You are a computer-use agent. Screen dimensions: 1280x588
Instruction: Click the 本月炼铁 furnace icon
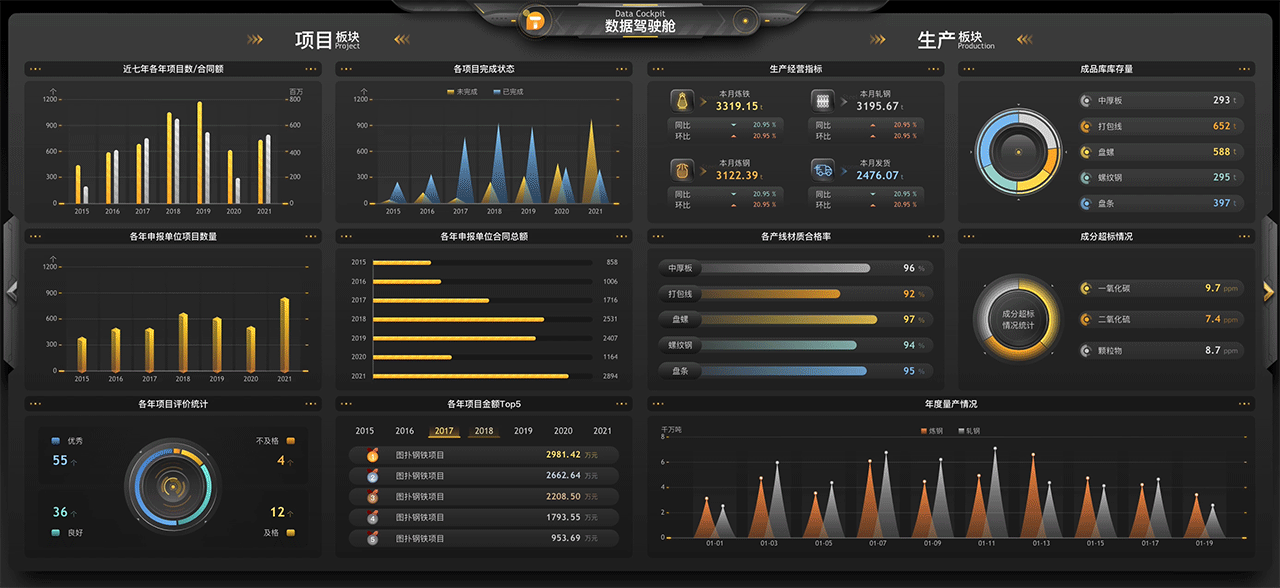684,101
